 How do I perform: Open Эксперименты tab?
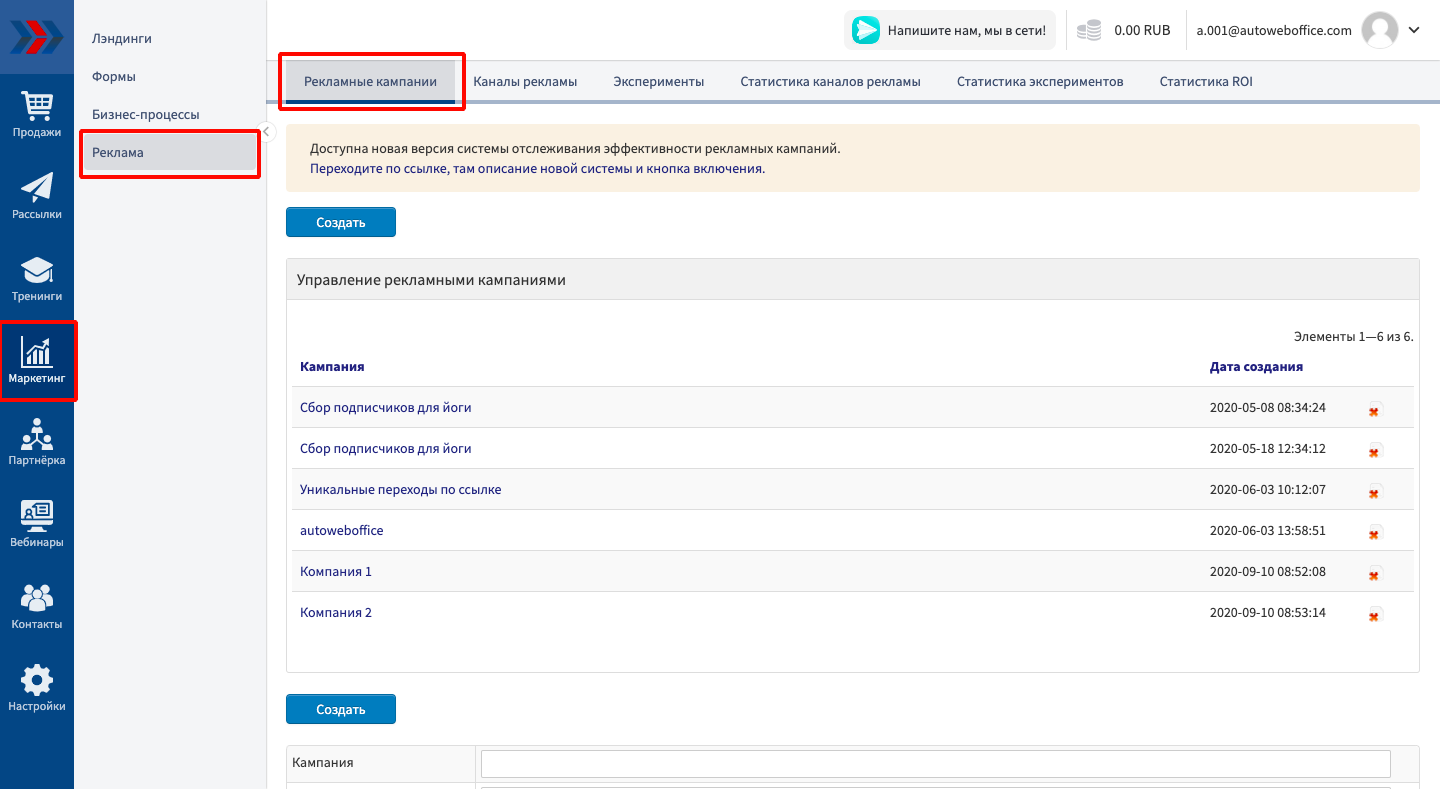(658, 82)
